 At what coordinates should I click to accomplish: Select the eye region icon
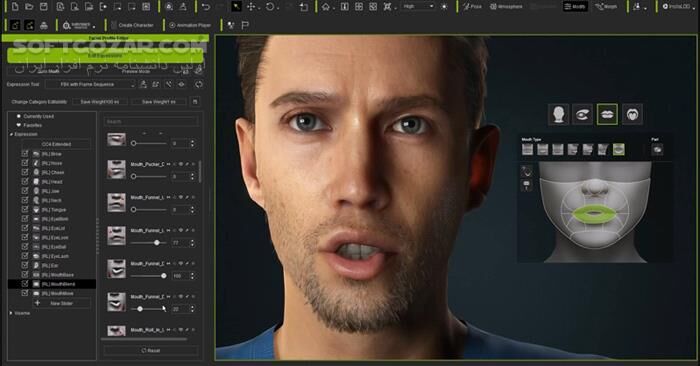pos(583,114)
